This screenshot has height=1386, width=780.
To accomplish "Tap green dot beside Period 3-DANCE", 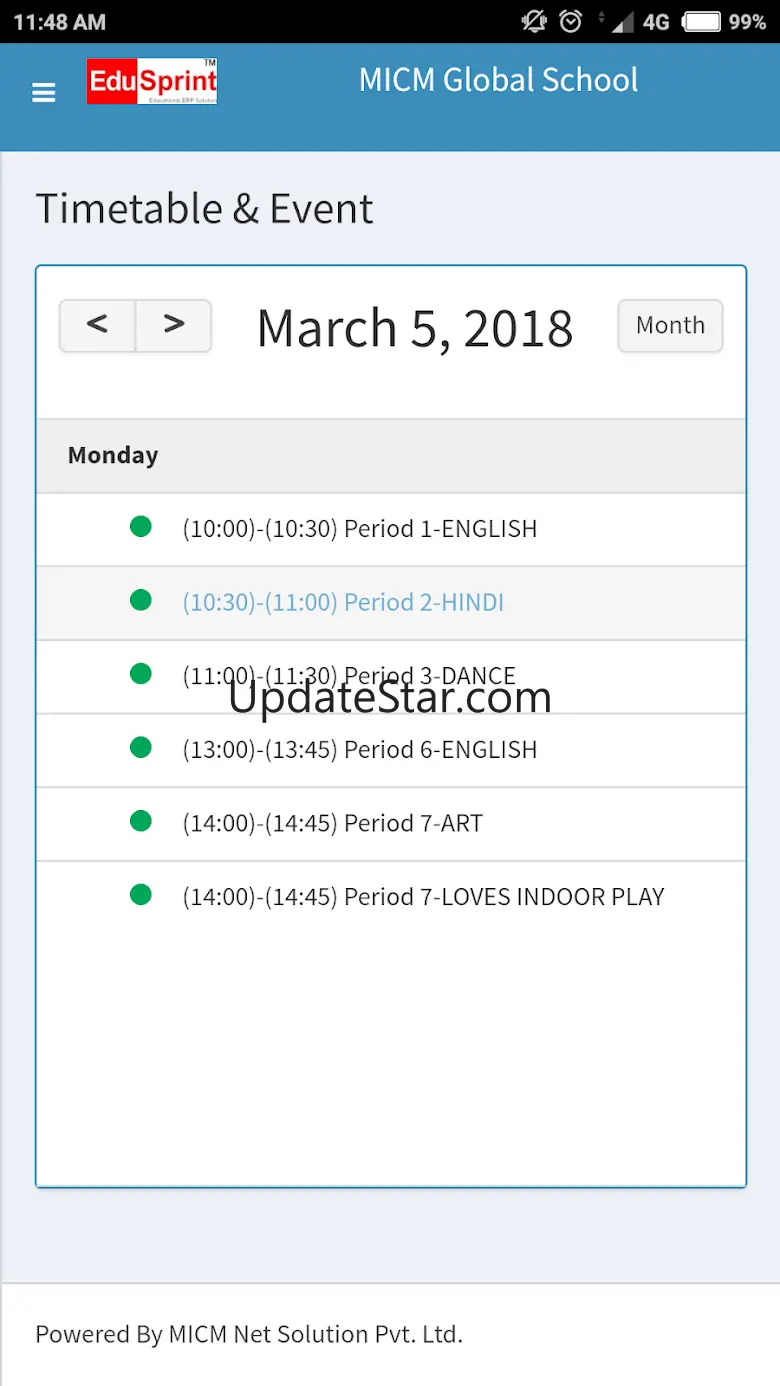I will (141, 674).
